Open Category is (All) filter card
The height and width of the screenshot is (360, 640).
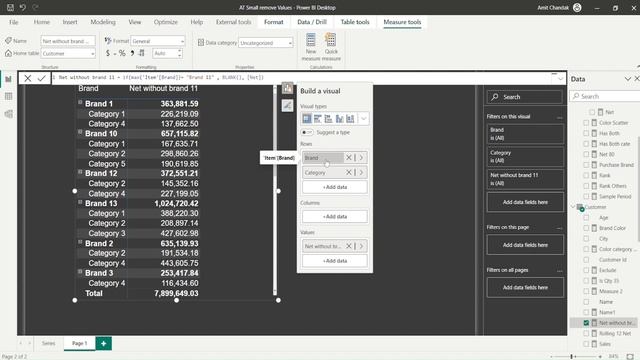(x=525, y=157)
